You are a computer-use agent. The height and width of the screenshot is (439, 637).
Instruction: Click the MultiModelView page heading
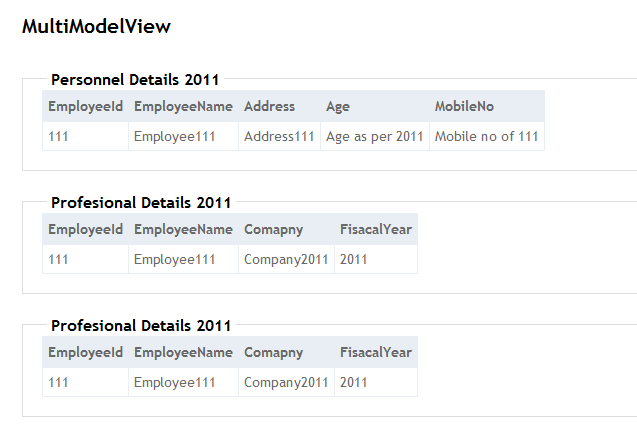96,27
